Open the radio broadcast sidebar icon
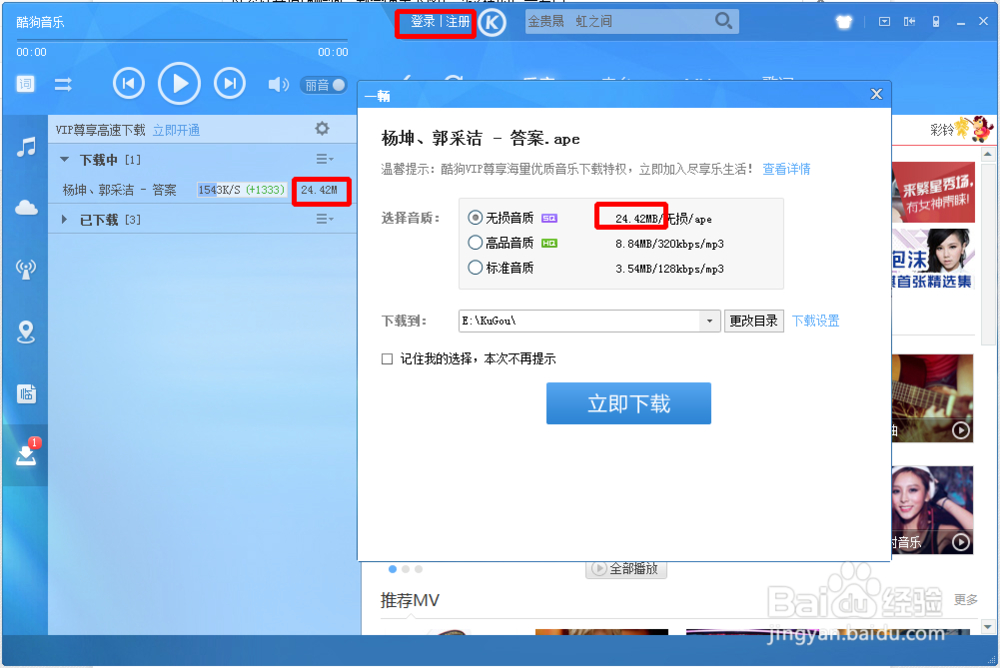The image size is (1000, 668). (x=26, y=269)
